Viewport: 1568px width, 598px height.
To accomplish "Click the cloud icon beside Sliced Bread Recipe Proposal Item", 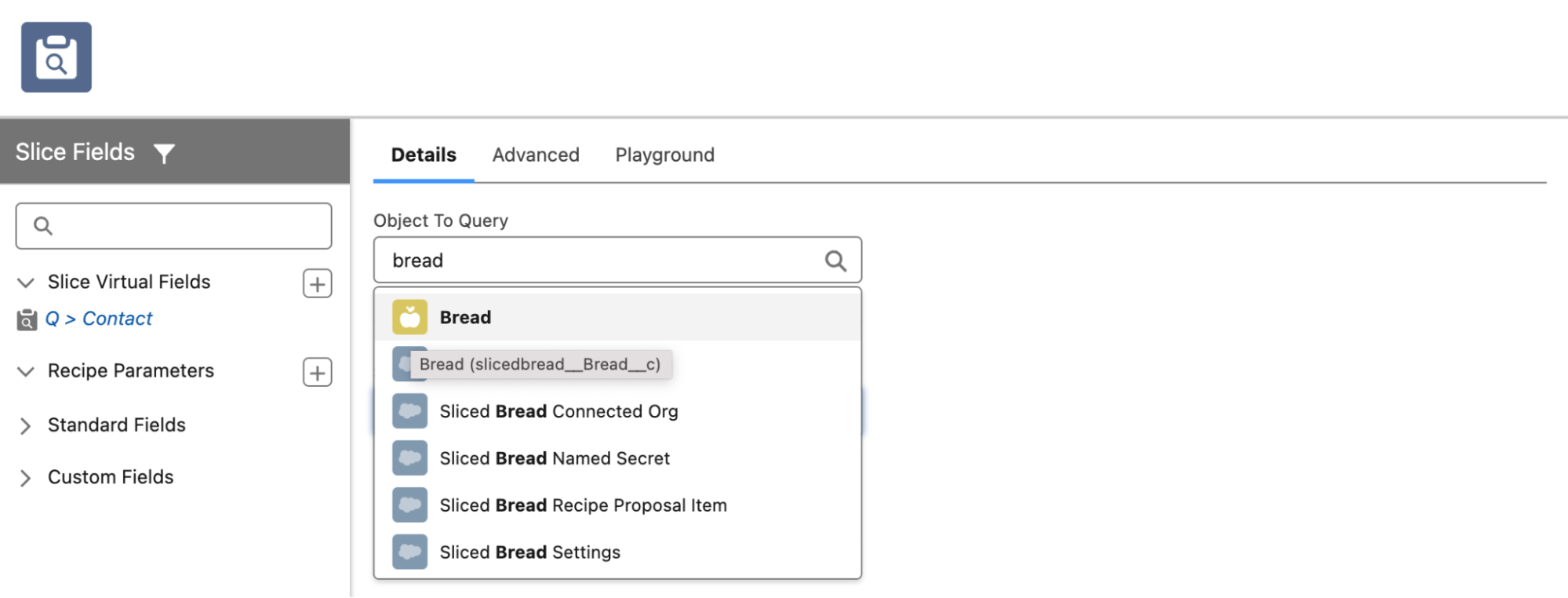I will [x=409, y=505].
